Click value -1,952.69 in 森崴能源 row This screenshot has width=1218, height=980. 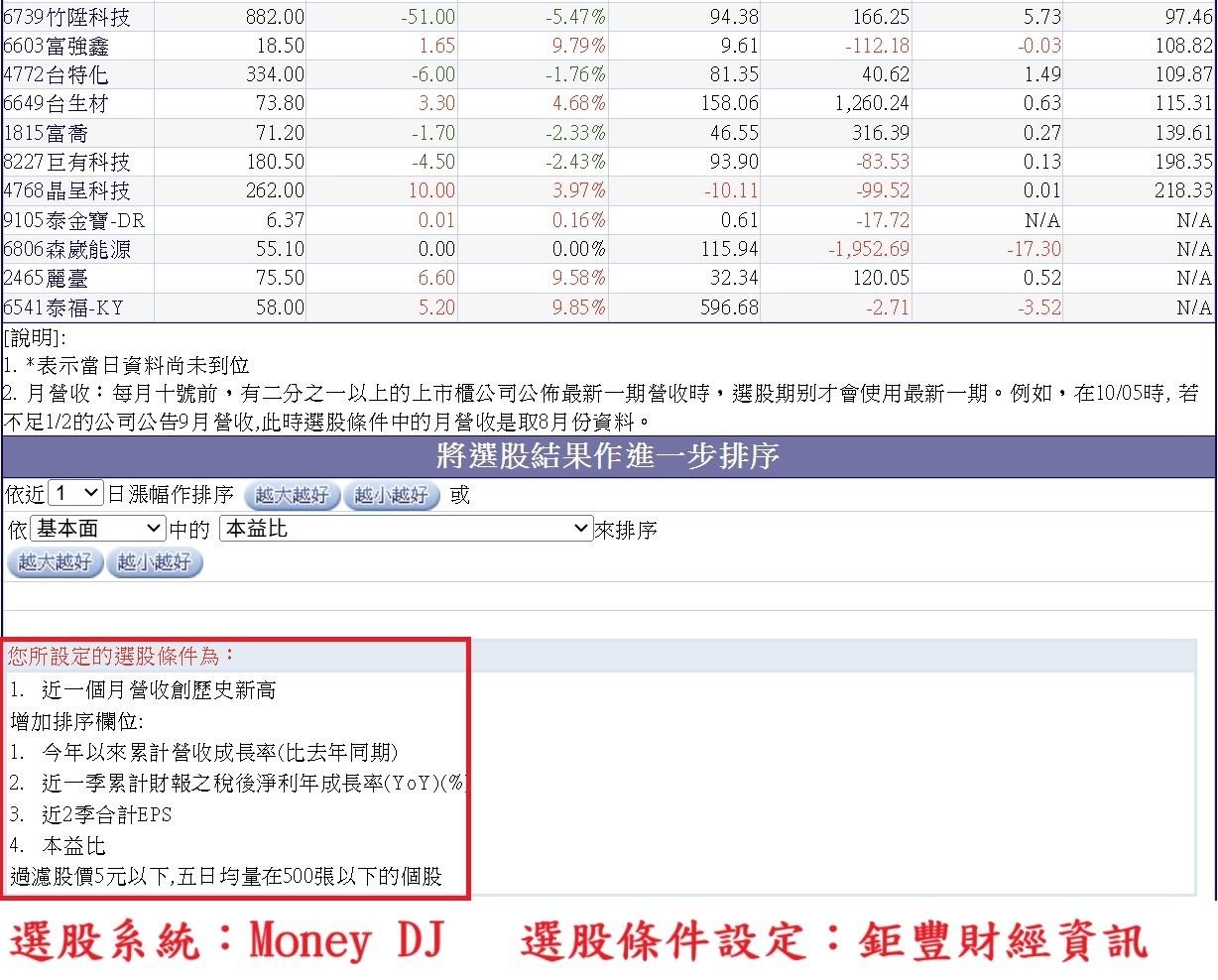click(x=869, y=249)
